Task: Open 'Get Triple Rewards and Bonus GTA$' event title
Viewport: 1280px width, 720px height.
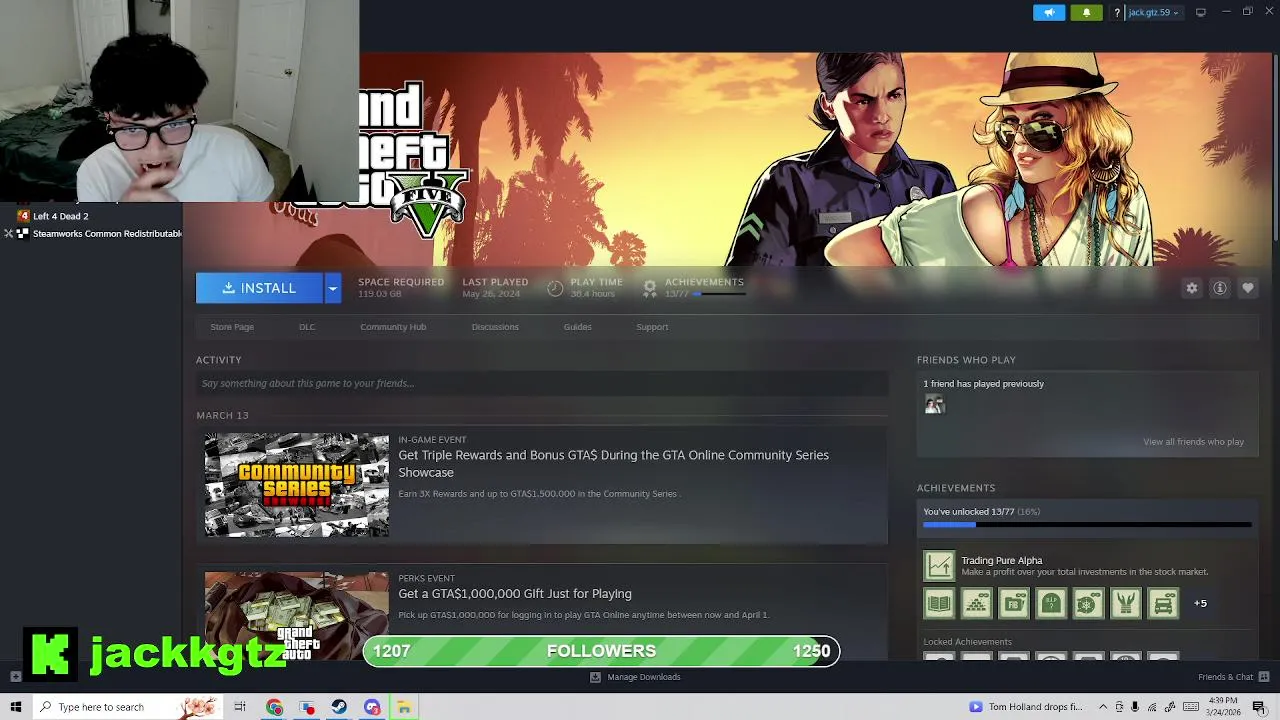Action: point(613,463)
